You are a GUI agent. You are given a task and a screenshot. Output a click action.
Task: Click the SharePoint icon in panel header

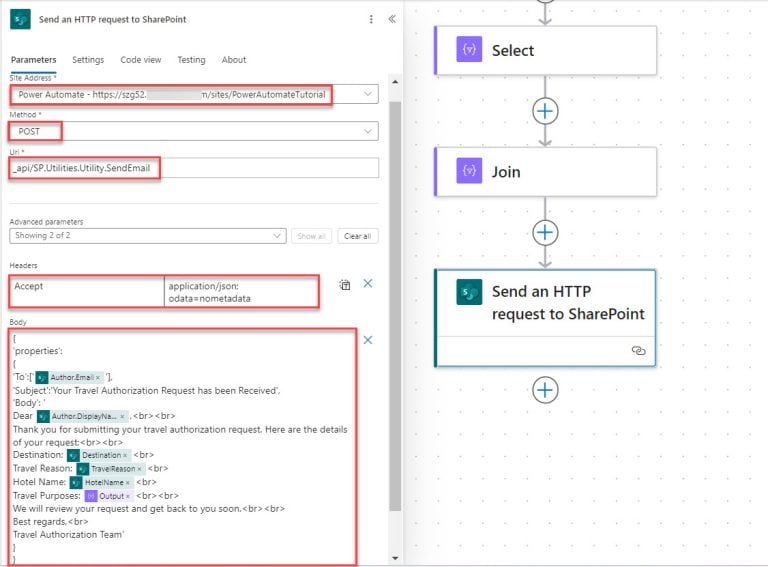[x=20, y=20]
